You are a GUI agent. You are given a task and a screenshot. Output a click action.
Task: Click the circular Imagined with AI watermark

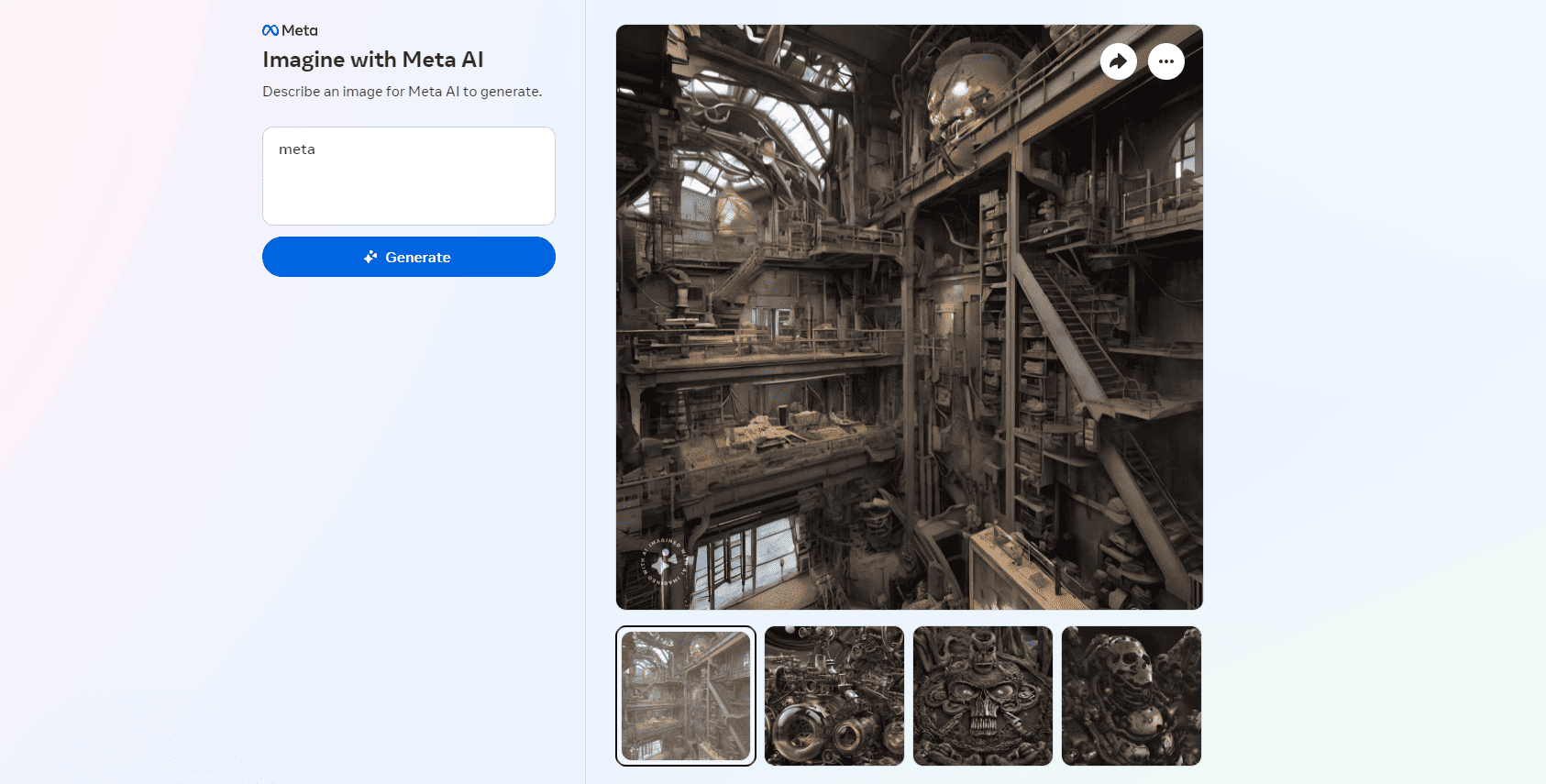[663, 562]
